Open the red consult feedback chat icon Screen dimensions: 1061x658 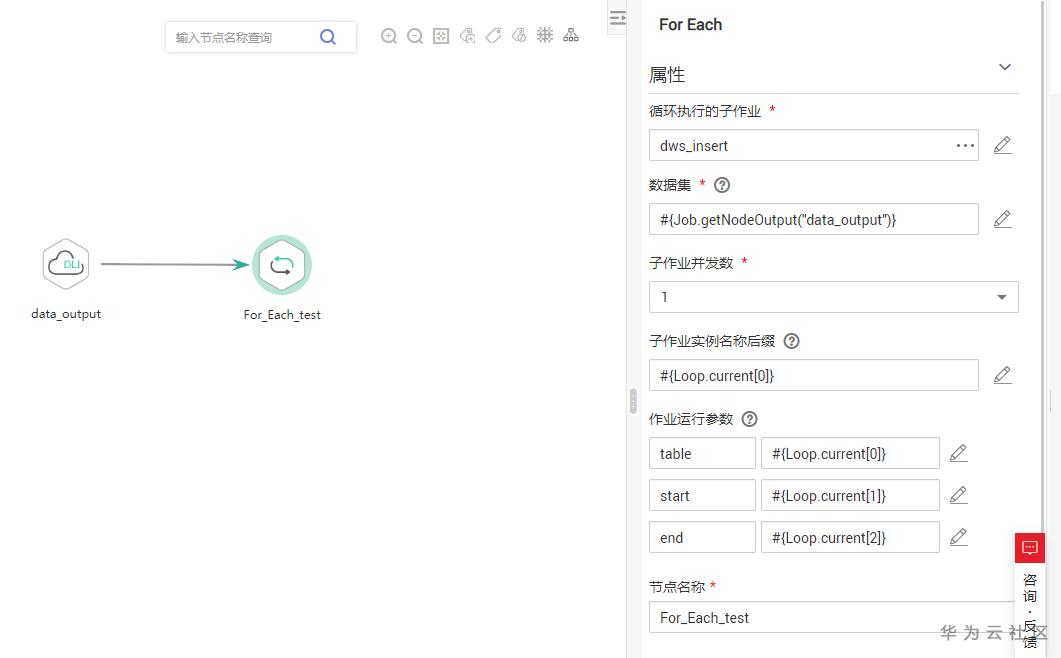click(x=1029, y=548)
